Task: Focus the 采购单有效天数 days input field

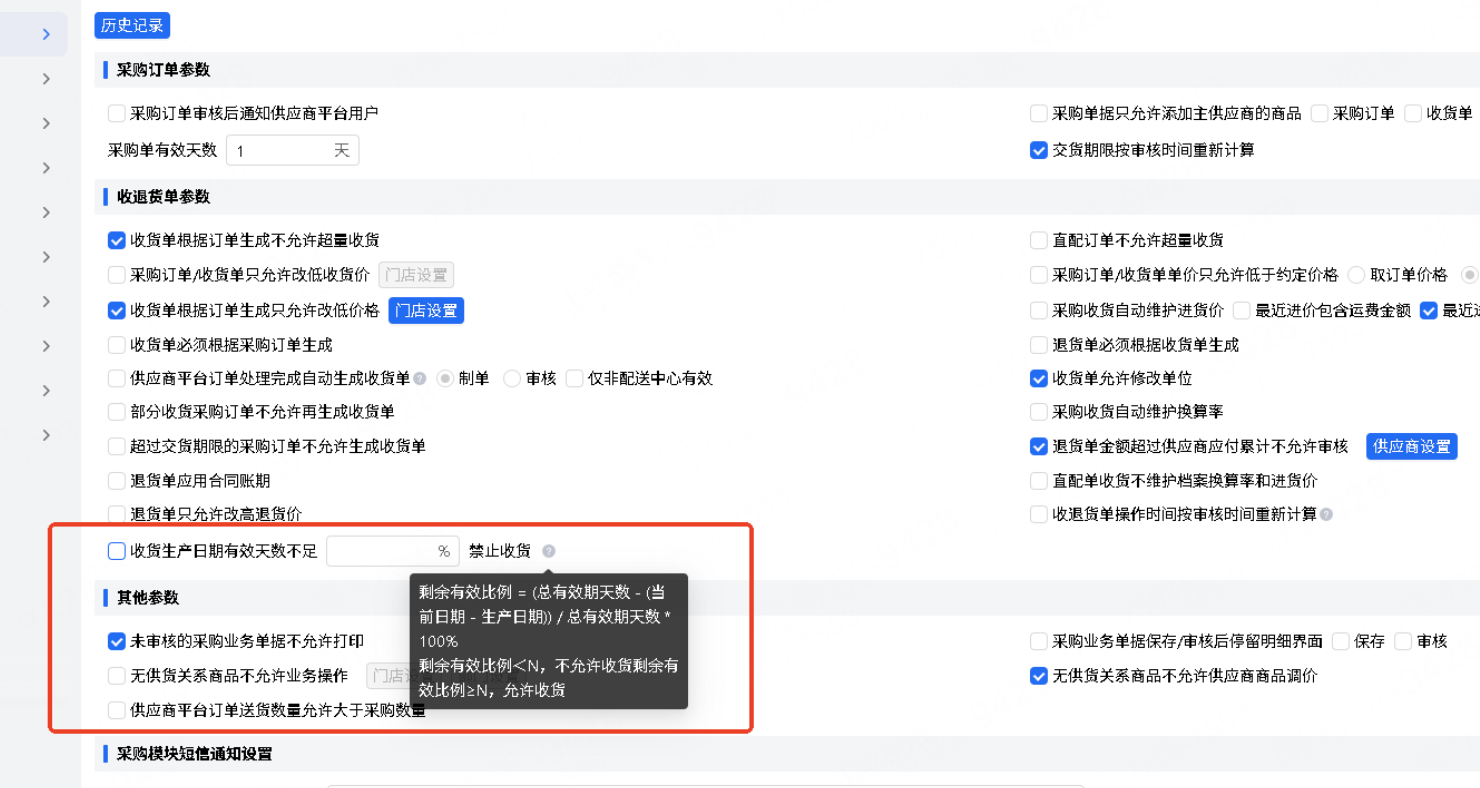Action: [x=292, y=151]
